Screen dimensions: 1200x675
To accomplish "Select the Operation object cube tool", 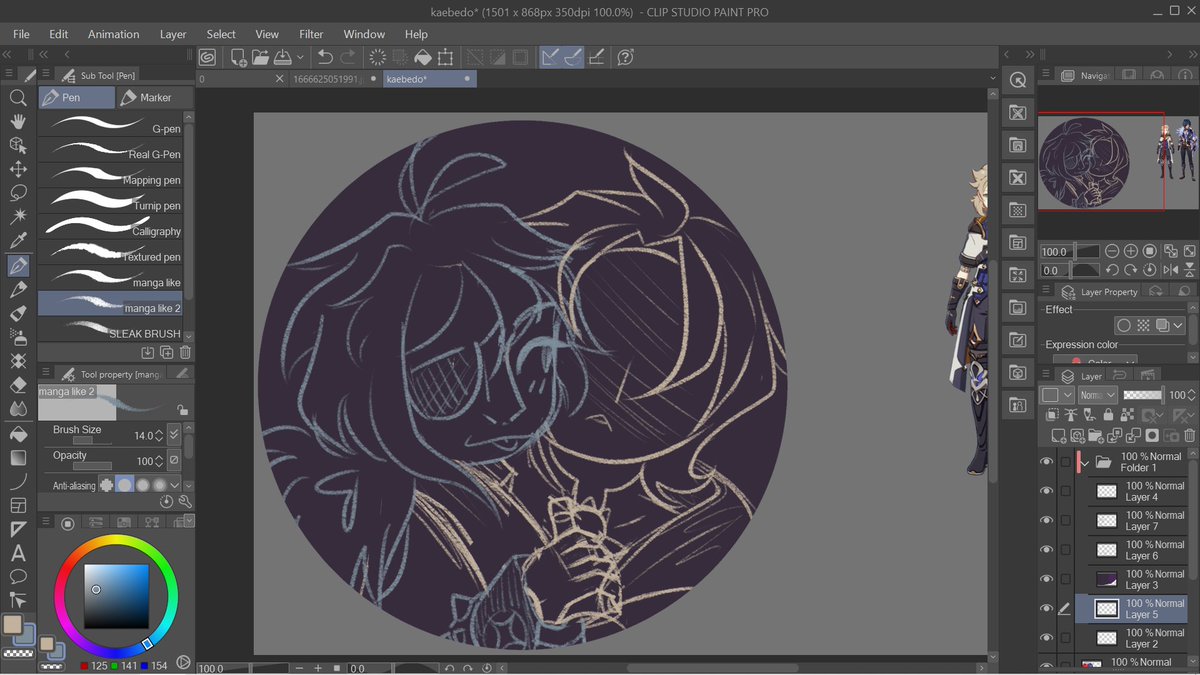I will point(18,145).
